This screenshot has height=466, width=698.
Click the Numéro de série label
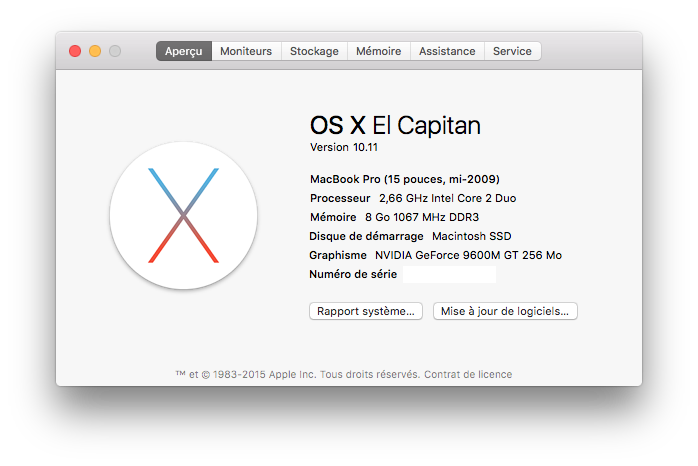tap(353, 274)
